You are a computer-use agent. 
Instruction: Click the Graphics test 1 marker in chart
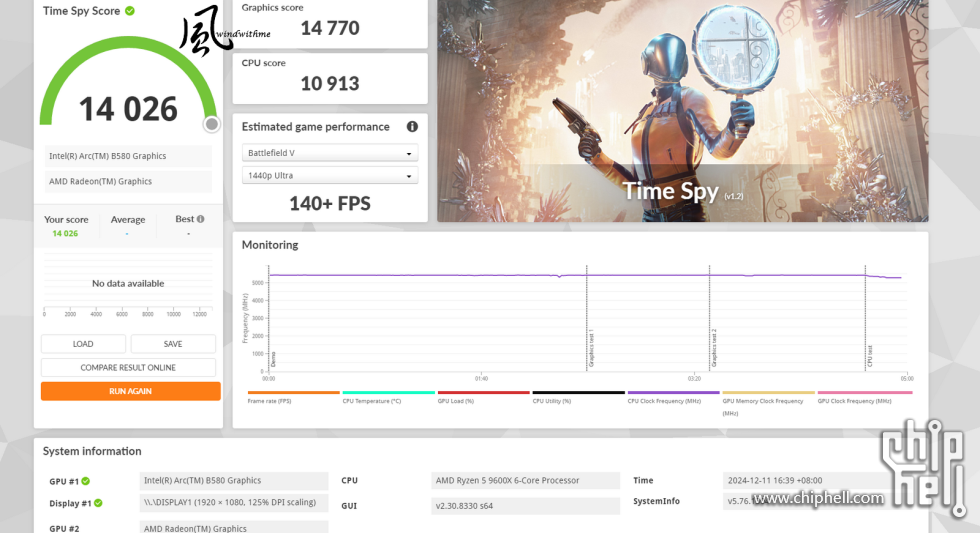(589, 348)
